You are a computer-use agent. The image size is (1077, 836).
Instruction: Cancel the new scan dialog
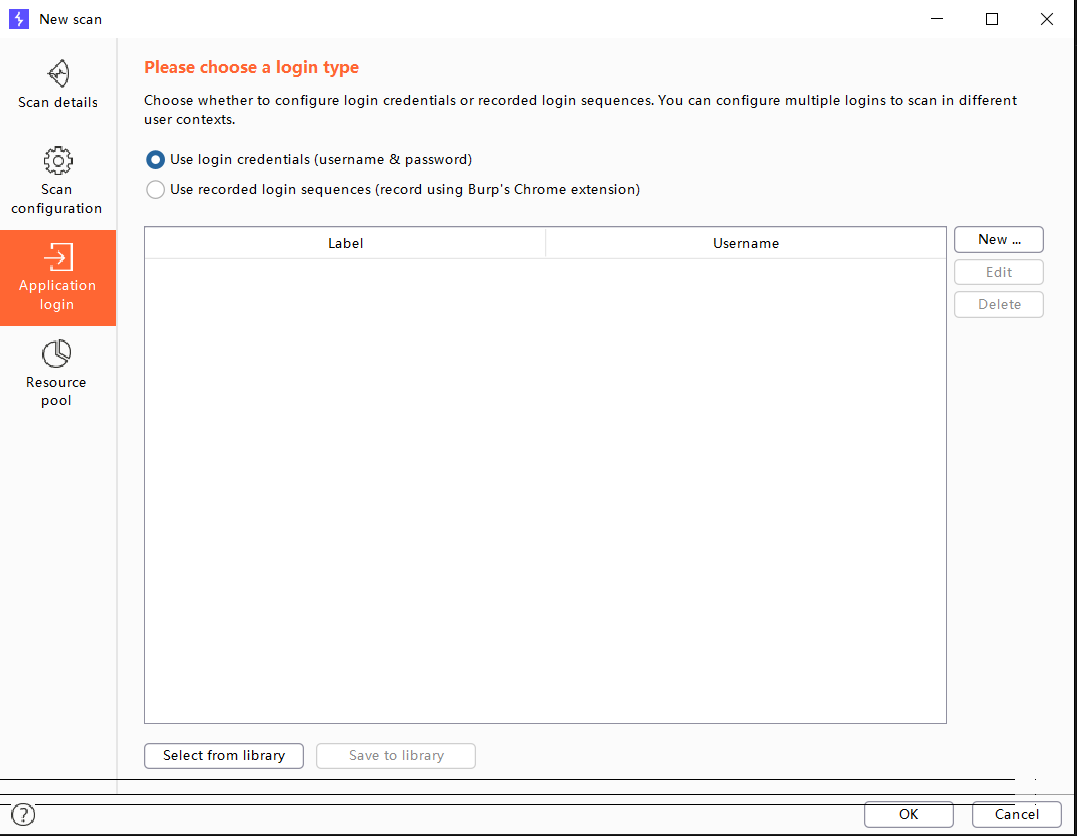pyautogui.click(x=1016, y=814)
